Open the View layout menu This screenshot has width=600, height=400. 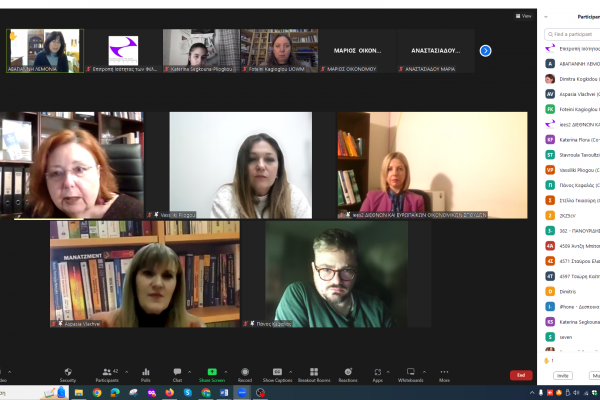523,16
